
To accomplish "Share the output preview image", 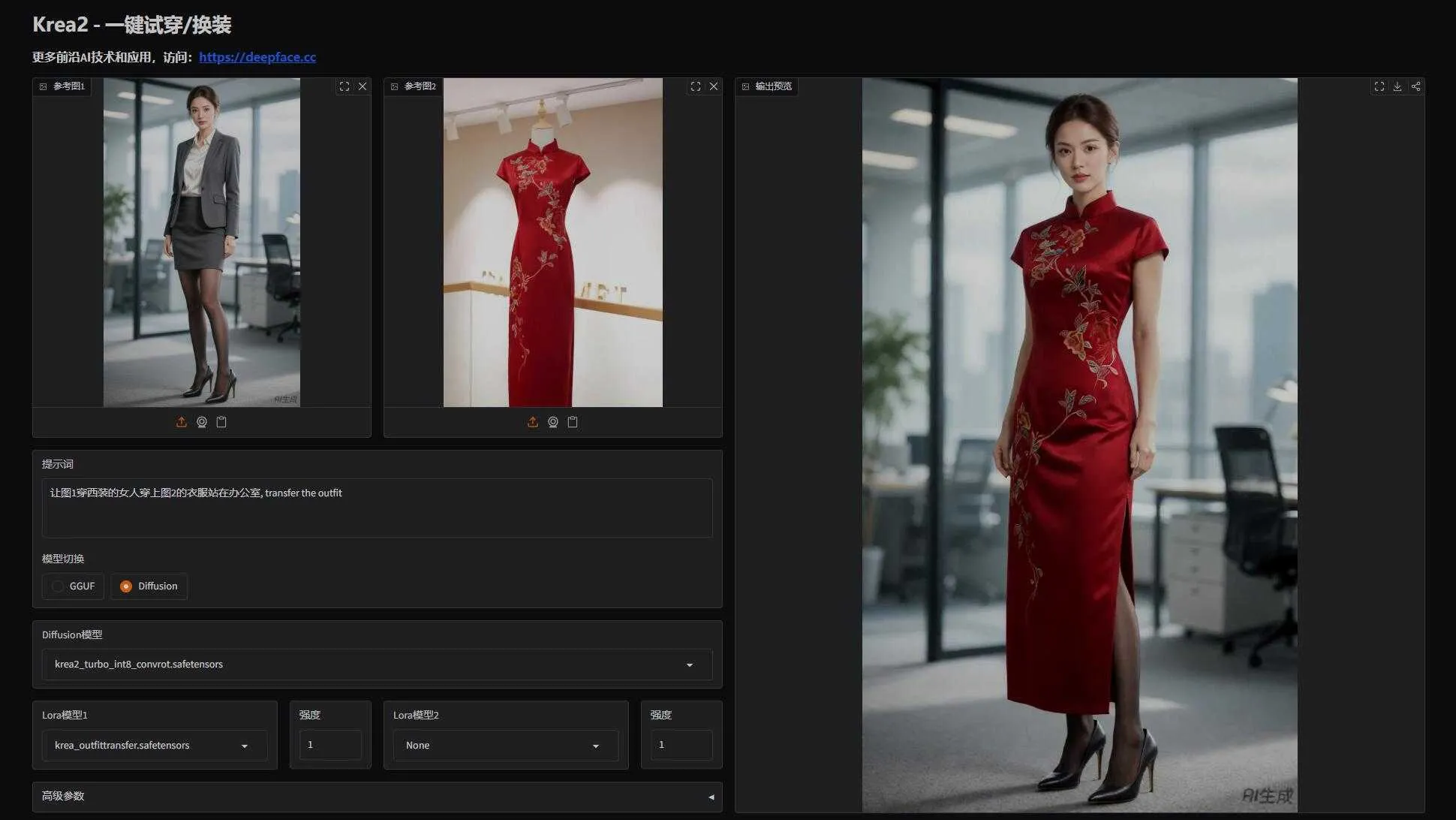I will coord(1415,86).
